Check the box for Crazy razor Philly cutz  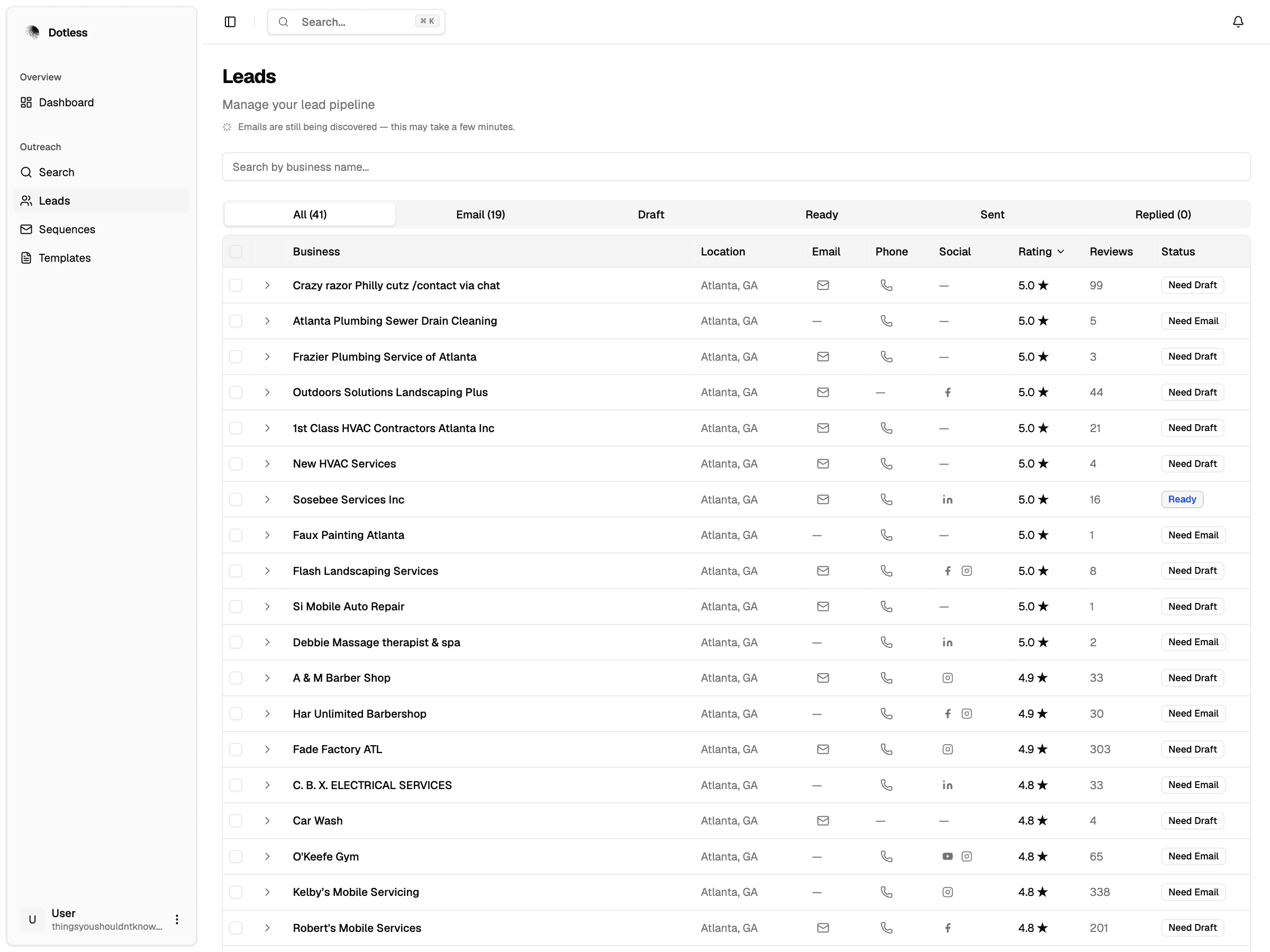click(235, 285)
